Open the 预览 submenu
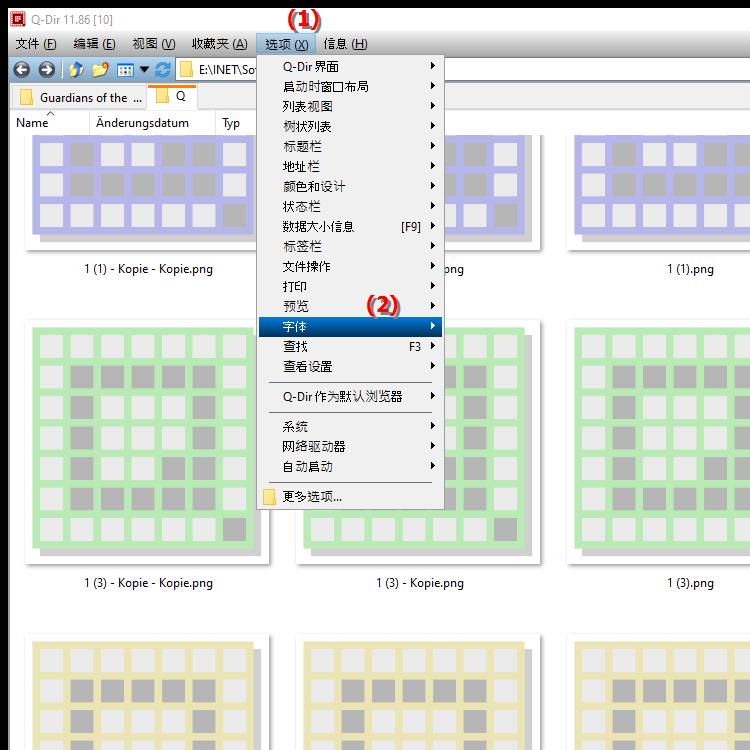The width and height of the screenshot is (750, 750). (350, 306)
